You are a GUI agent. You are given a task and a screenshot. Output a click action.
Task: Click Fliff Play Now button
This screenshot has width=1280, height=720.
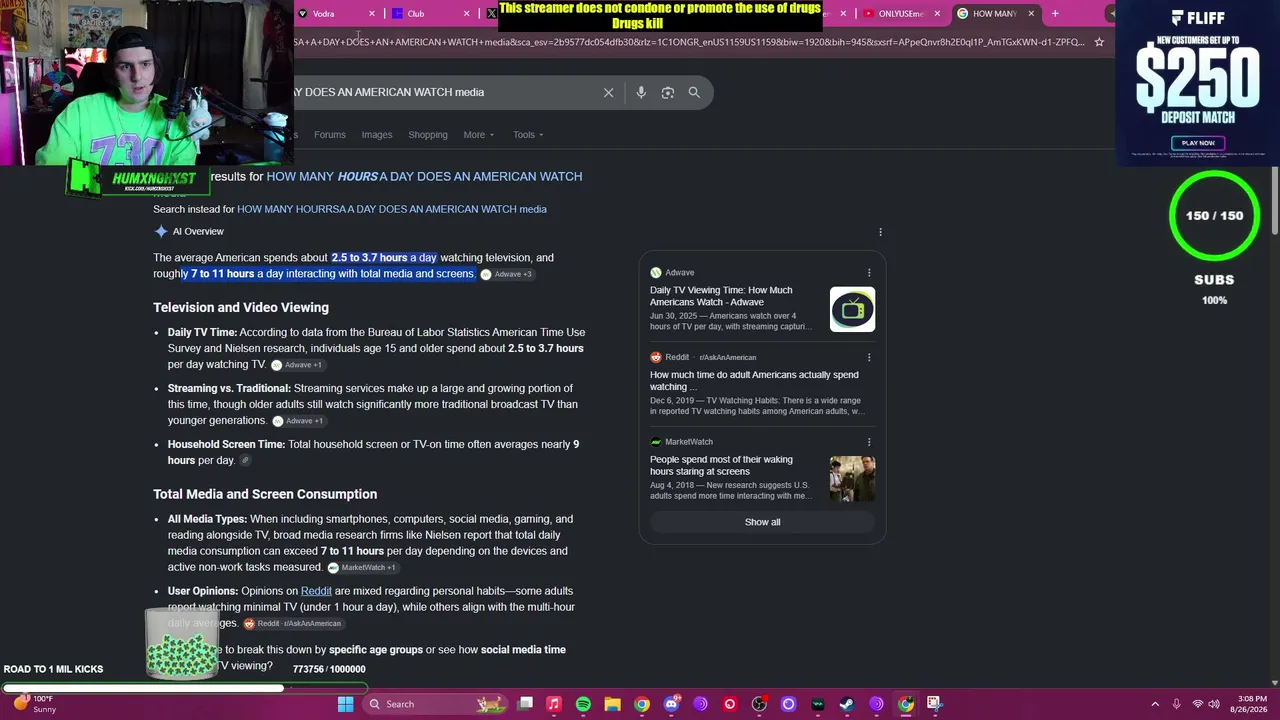1198,143
